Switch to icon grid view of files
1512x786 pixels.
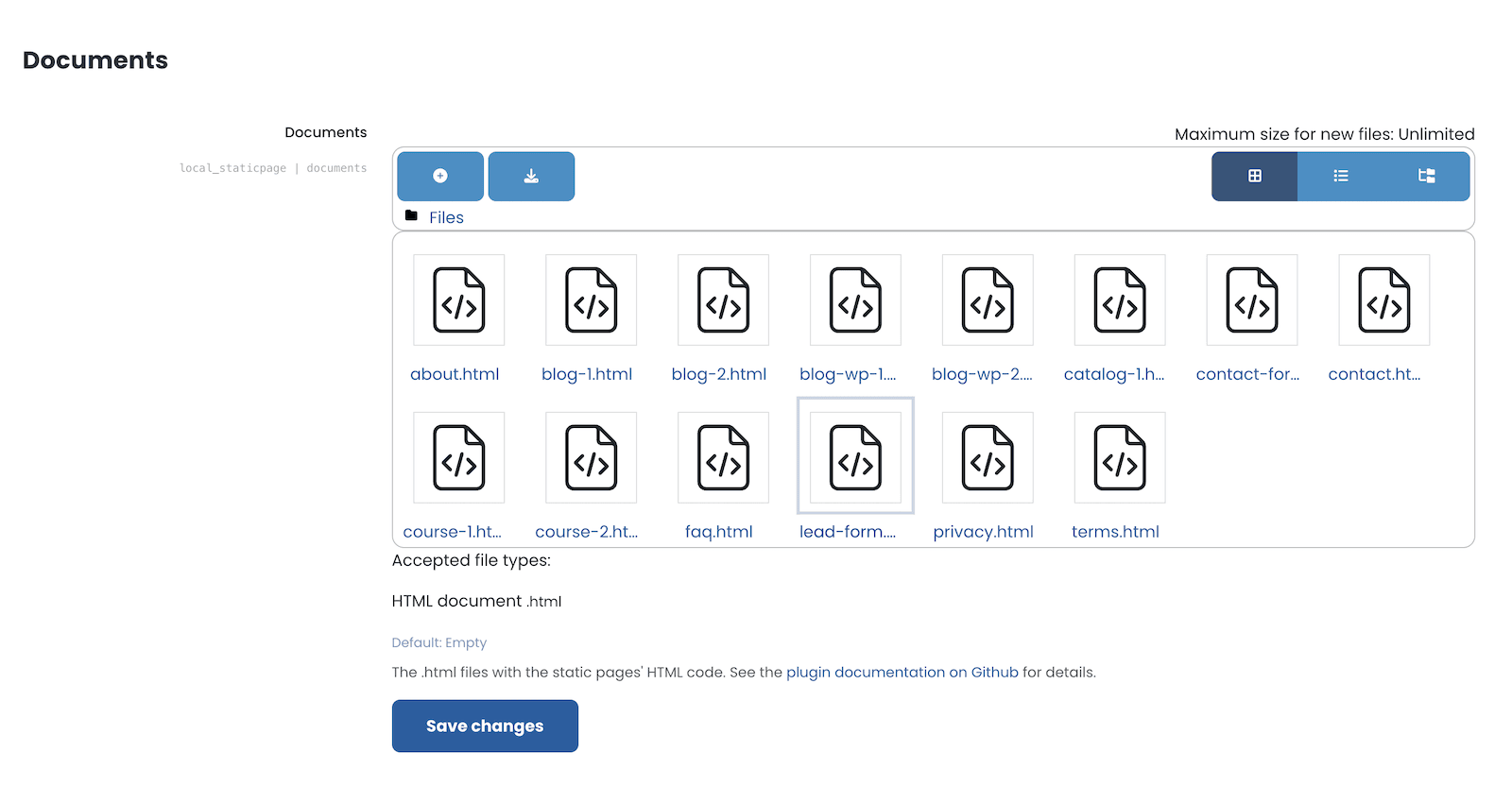[1255, 176]
